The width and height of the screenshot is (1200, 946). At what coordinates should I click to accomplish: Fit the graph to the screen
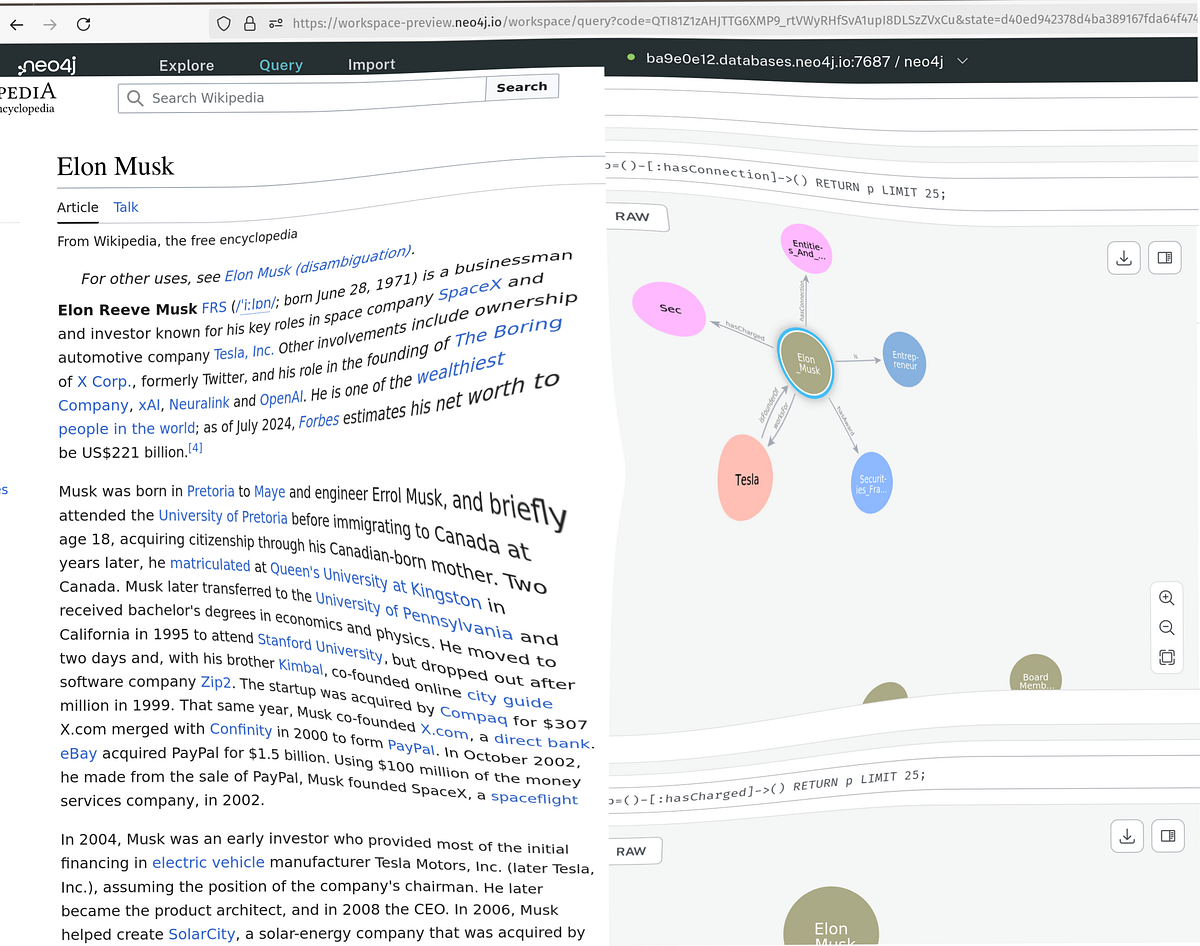tap(1166, 658)
